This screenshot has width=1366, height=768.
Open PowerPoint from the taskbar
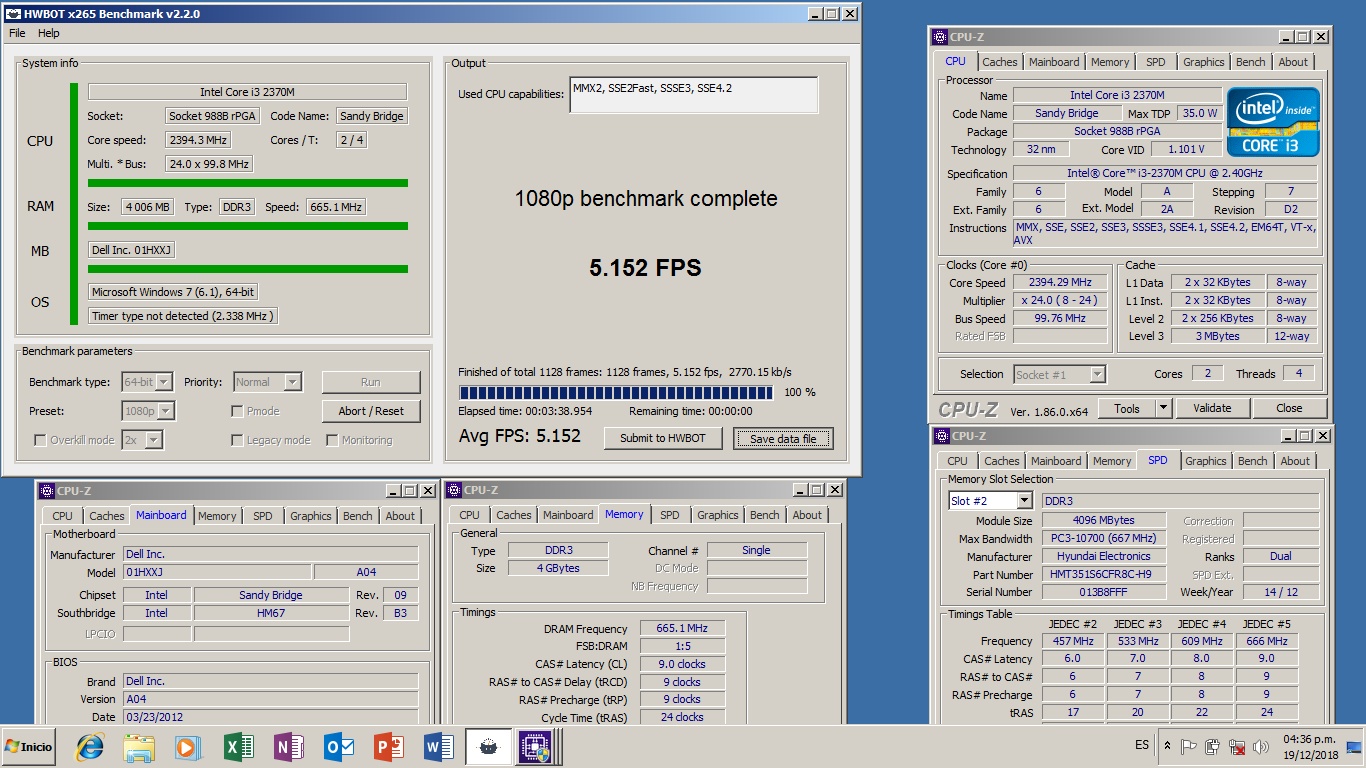pyautogui.click(x=389, y=746)
